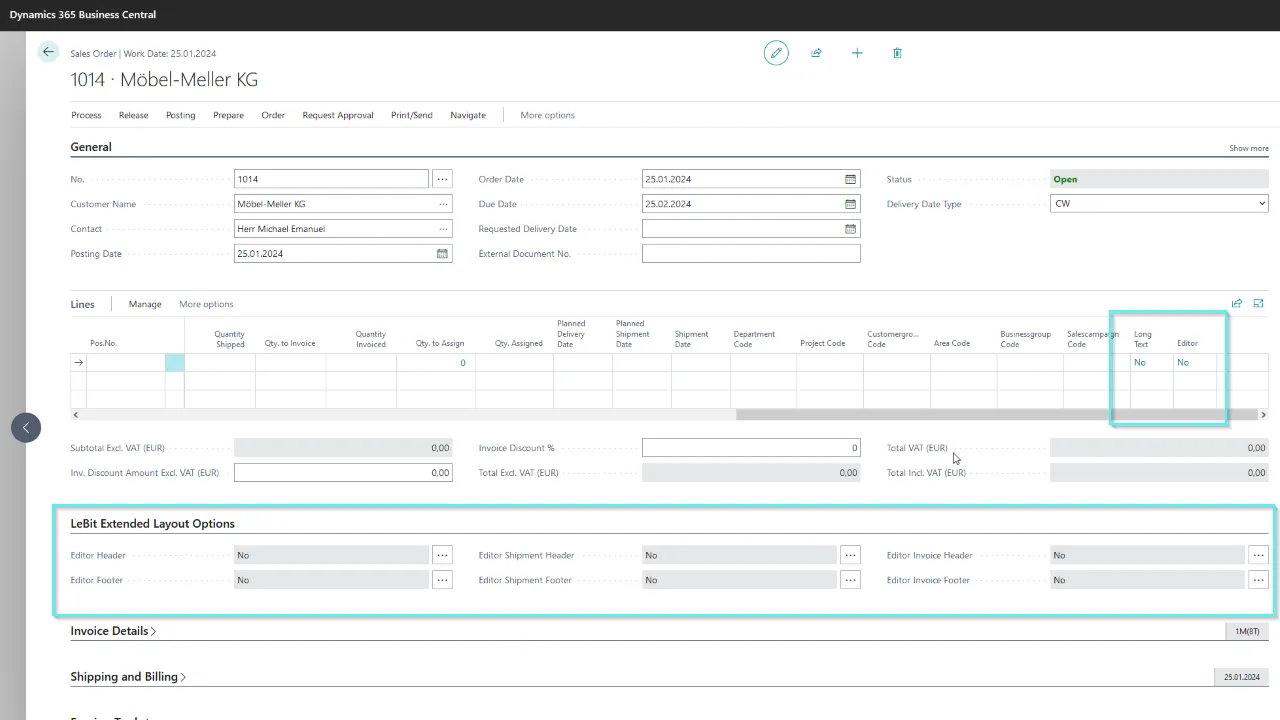Click the Lines section share icon
1280x720 pixels.
coord(1237,304)
